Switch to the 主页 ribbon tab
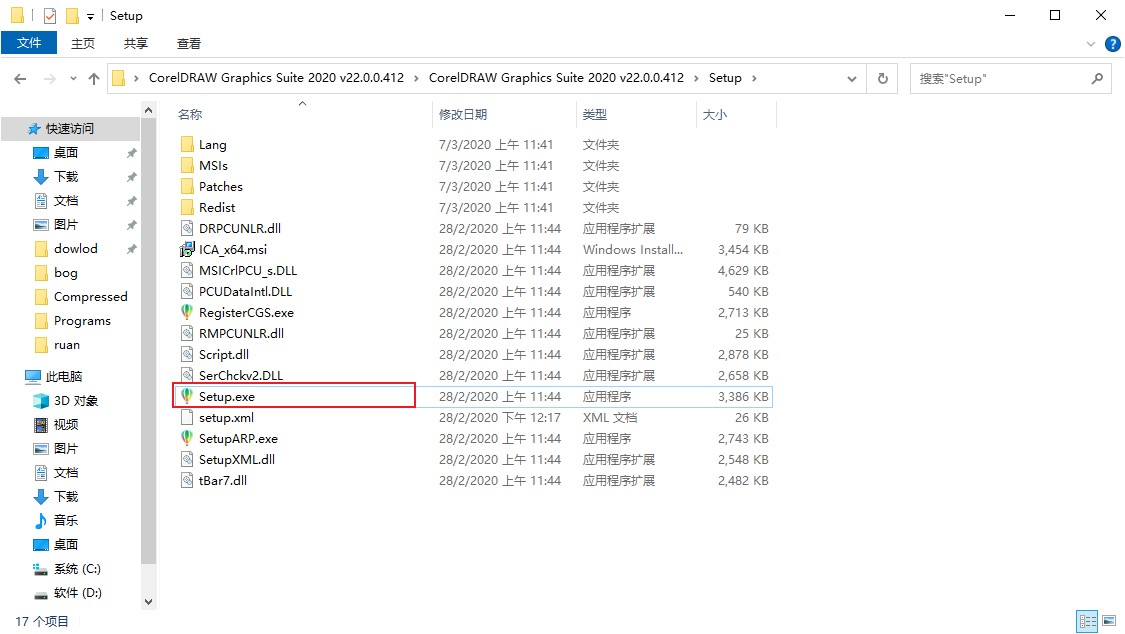Viewport: 1125px width, 634px height. (83, 44)
